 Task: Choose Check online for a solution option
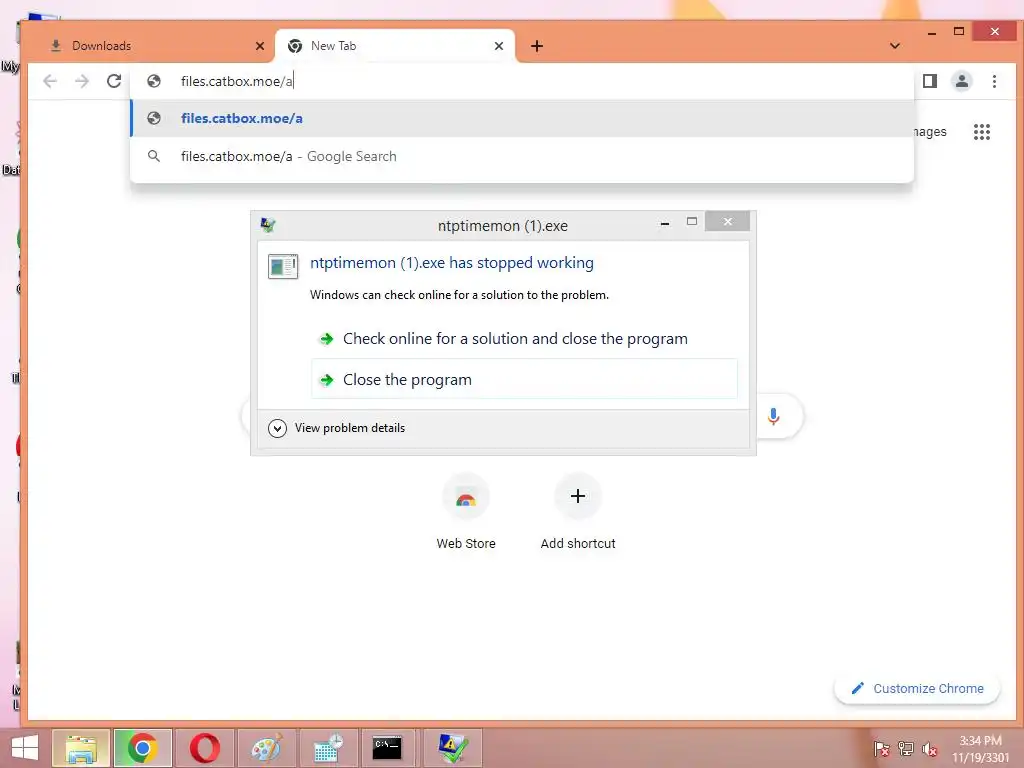pyautogui.click(x=524, y=338)
